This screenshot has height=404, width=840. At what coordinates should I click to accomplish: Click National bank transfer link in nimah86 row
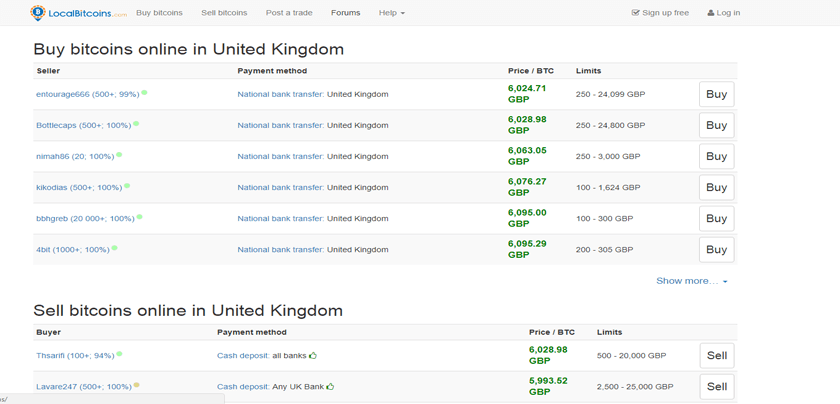point(281,156)
